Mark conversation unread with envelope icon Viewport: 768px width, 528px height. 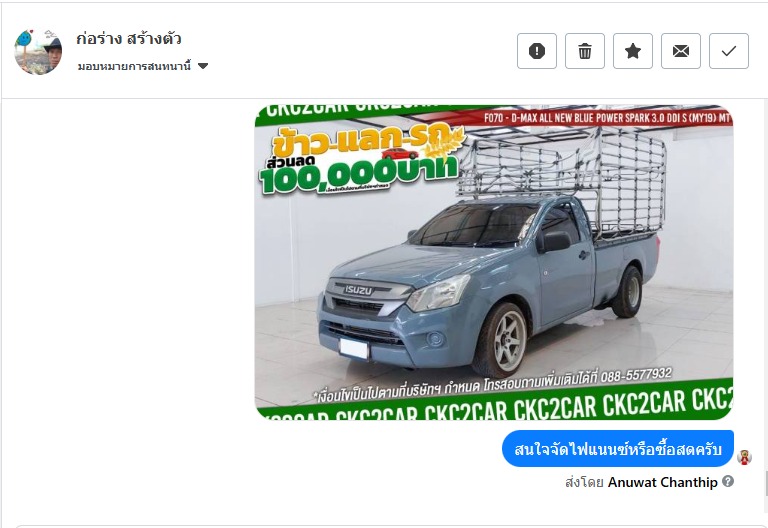681,51
